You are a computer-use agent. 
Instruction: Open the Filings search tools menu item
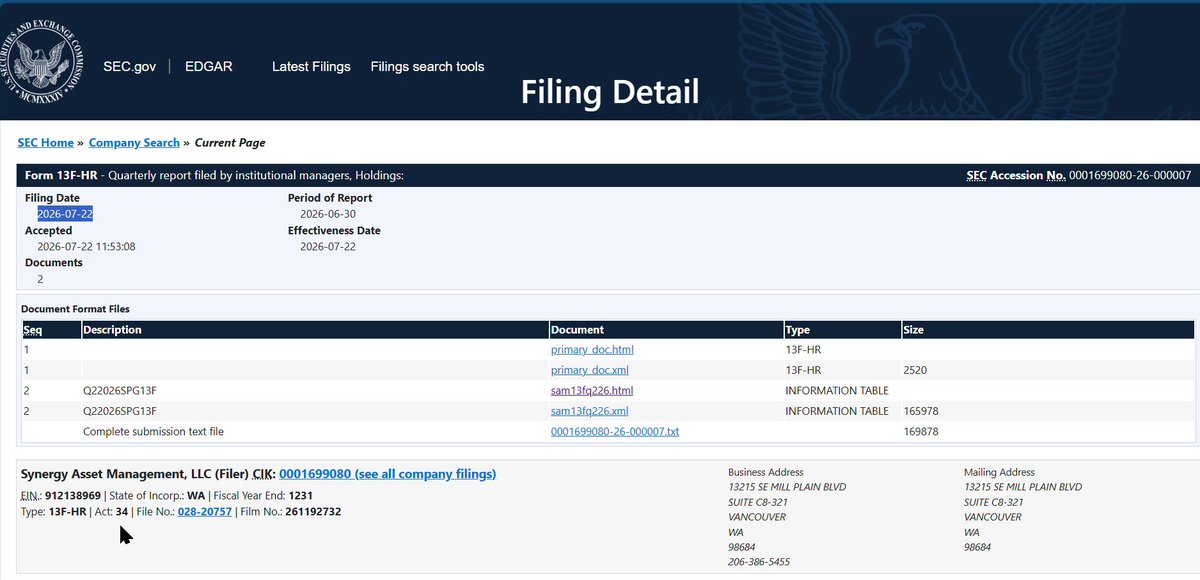click(427, 67)
